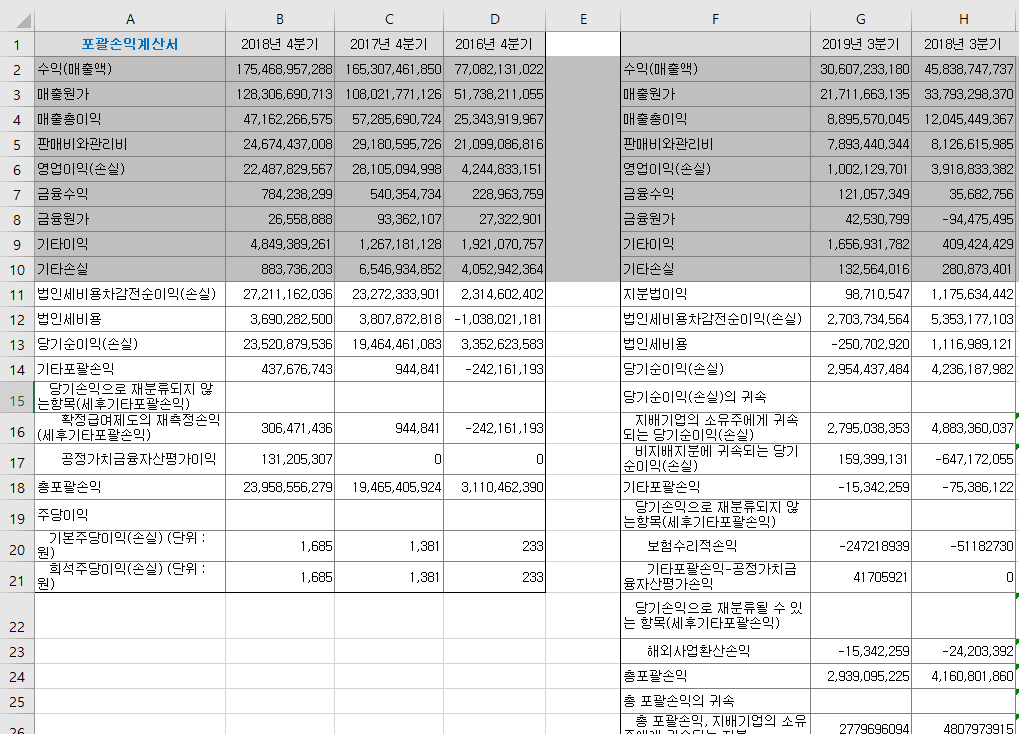Select row 22 header

17,616
